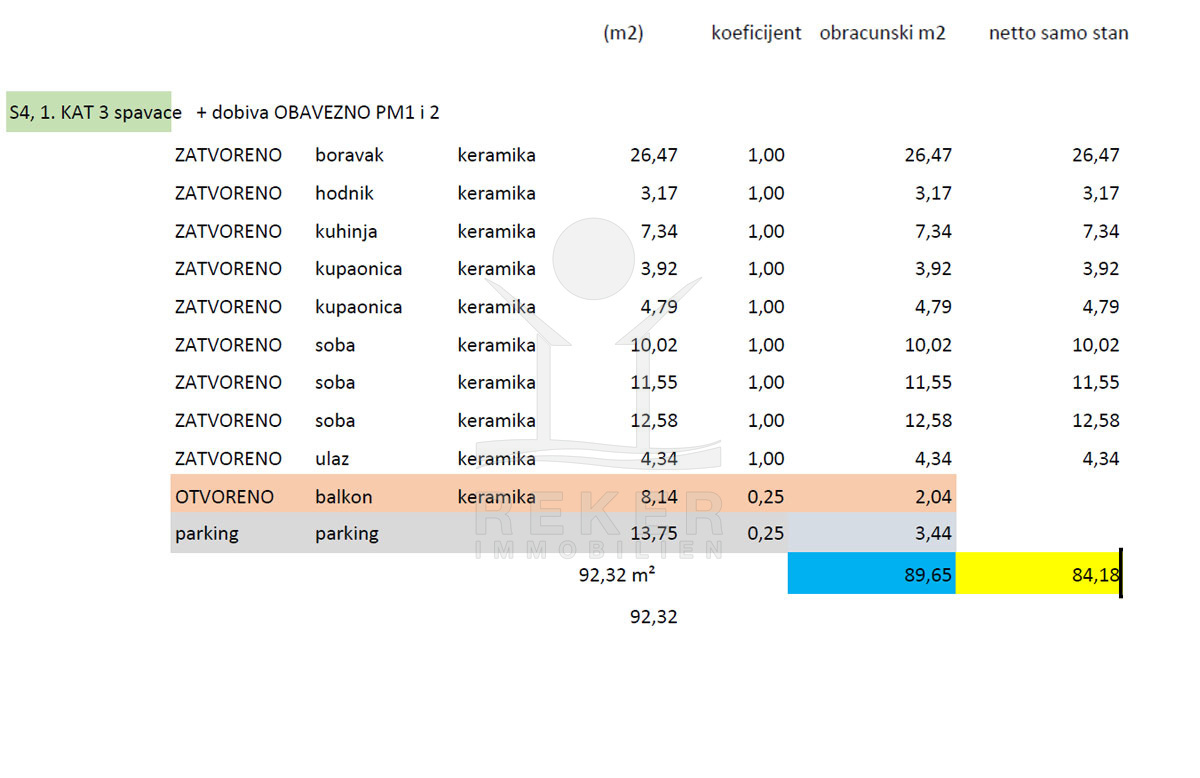Click the green S4, 1. KAT 3 spavace cell
This screenshot has width=1200, height=778.
(x=89, y=112)
